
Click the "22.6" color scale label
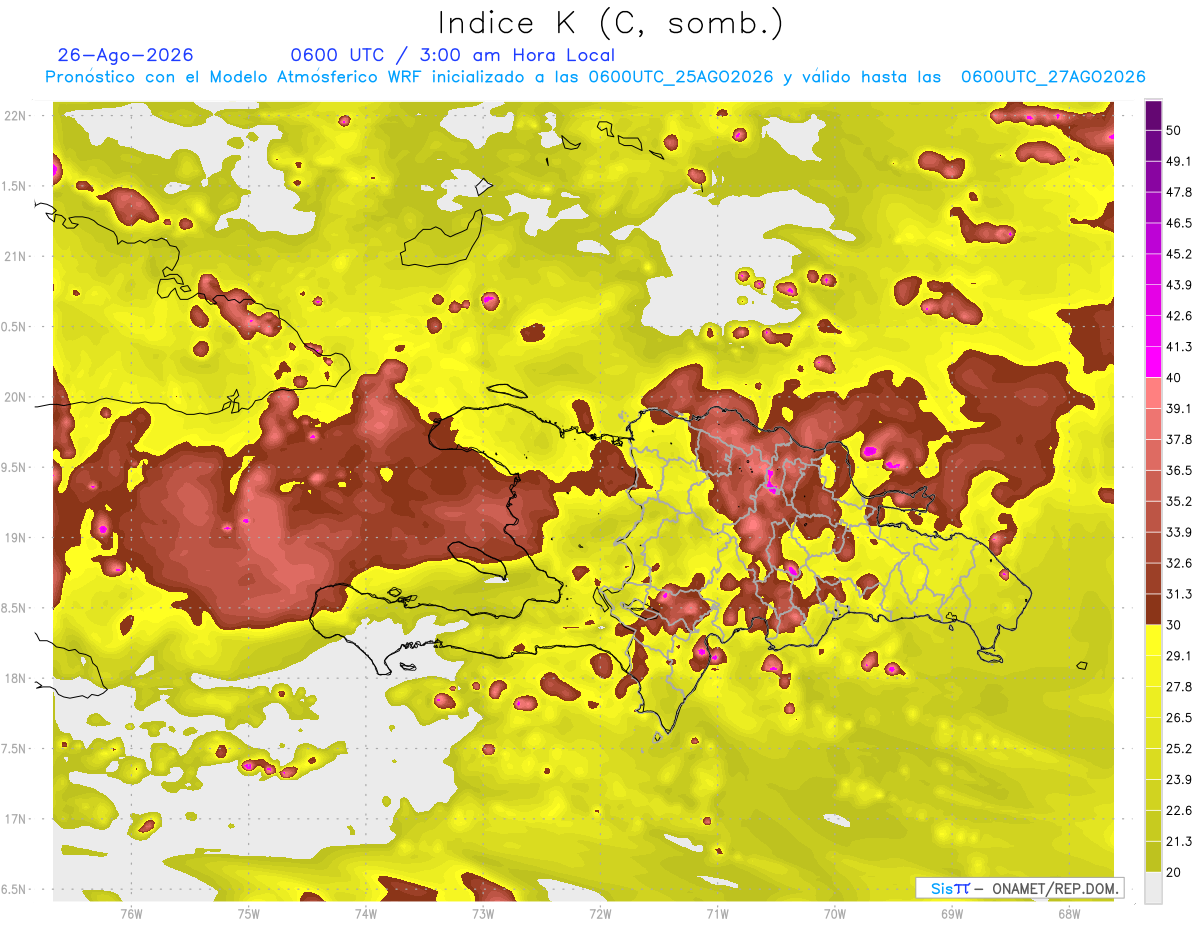(1179, 810)
